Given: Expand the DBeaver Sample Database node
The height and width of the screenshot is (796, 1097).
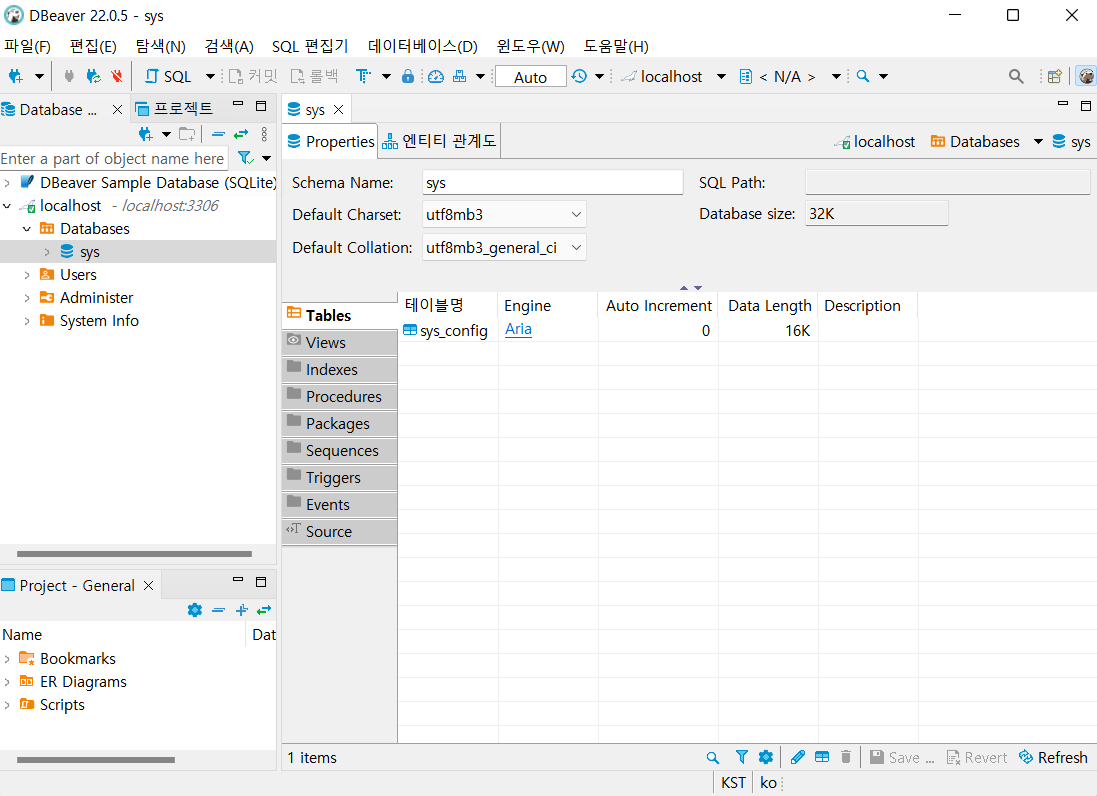Looking at the screenshot, I should (x=8, y=183).
